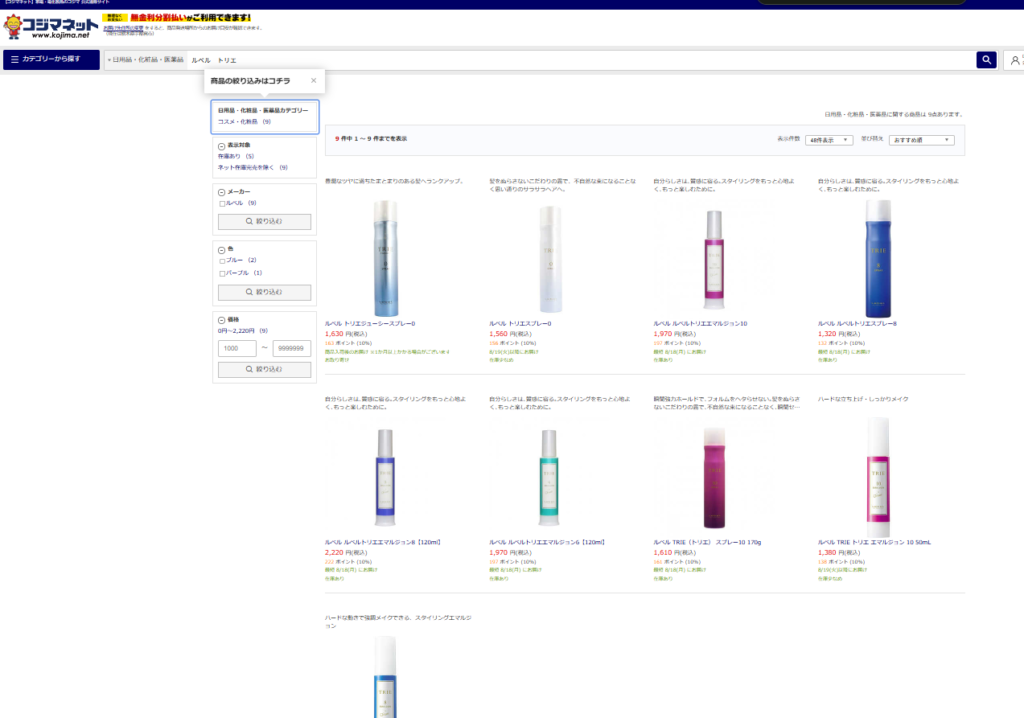
Task: Open the ルベル ルベルトリエエマルジョン10 product link
Action: pos(701,323)
